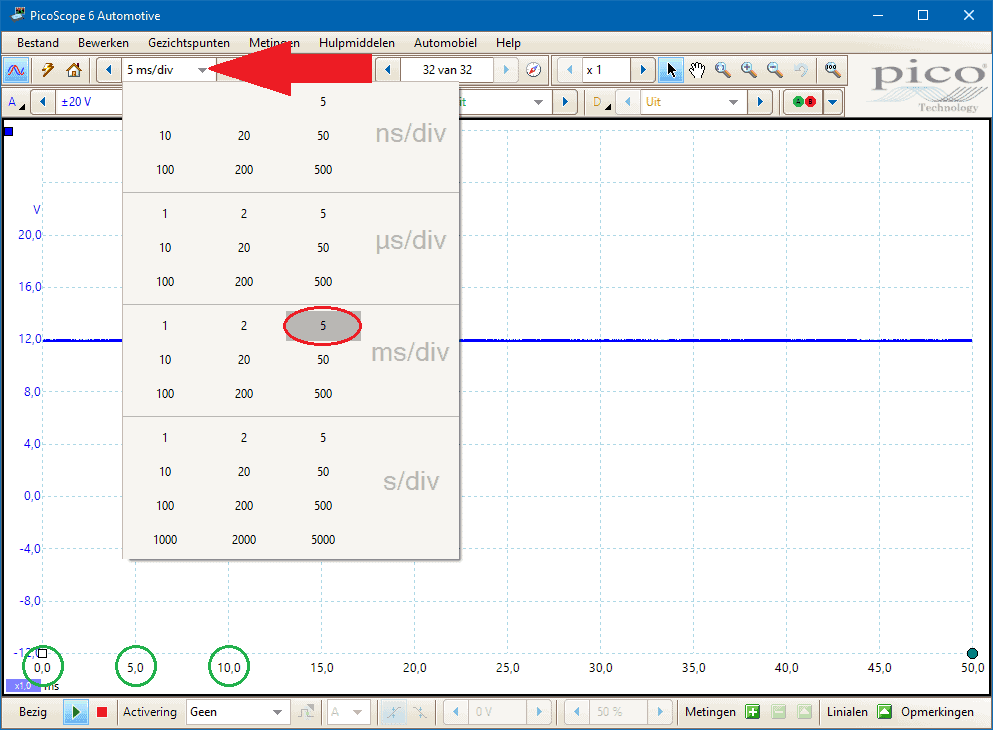Click the edit measurement icon beside the minus icon
993x730 pixels.
click(804, 712)
